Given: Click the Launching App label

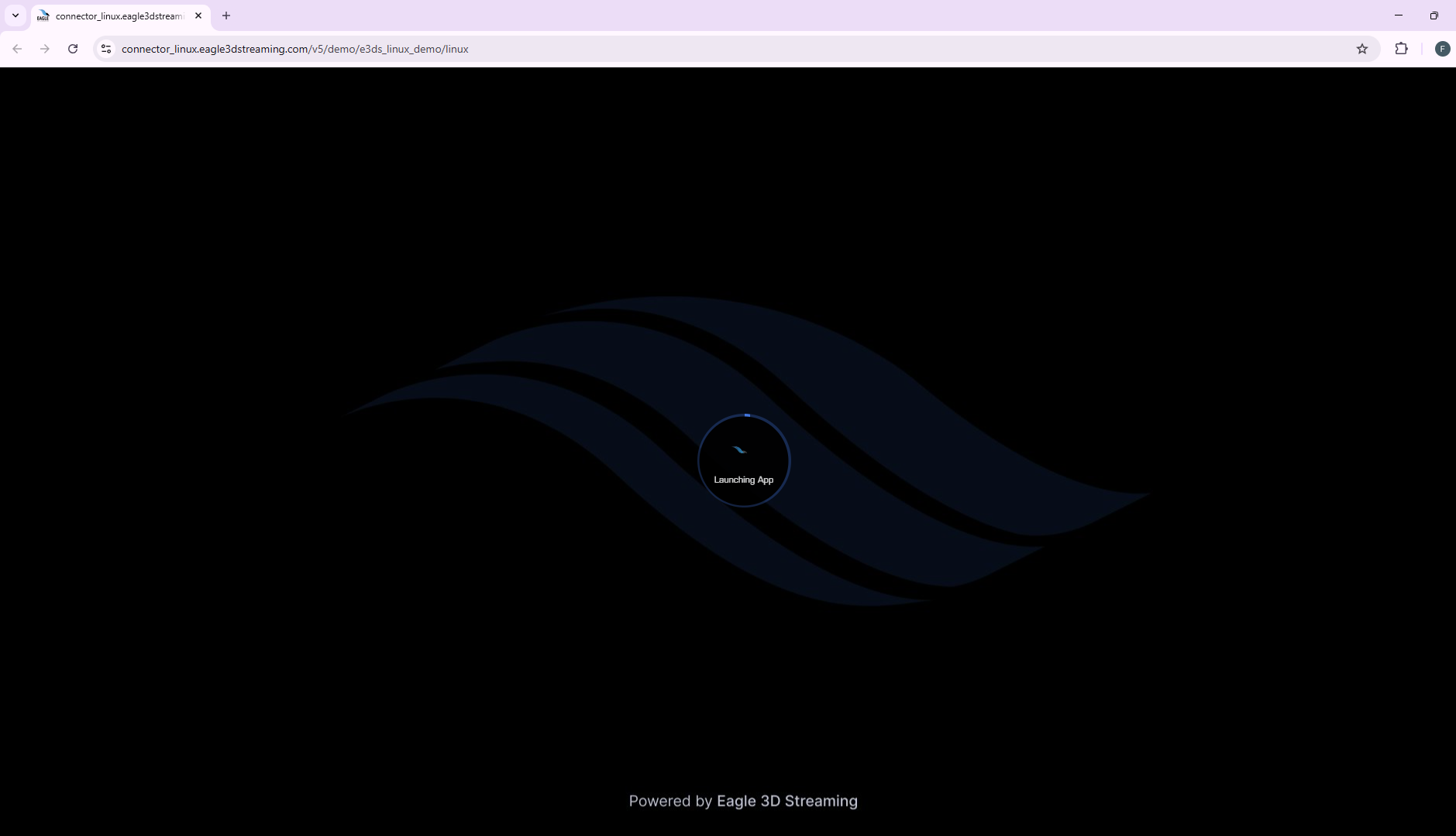Looking at the screenshot, I should [x=743, y=480].
